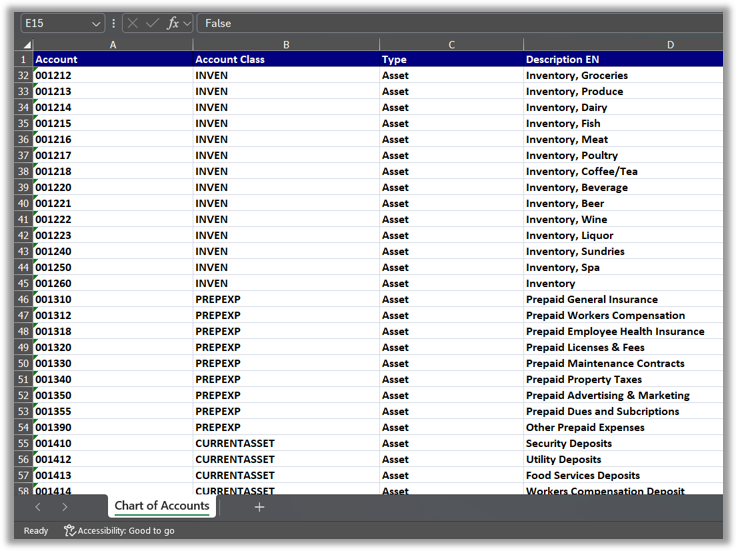The width and height of the screenshot is (737, 551).
Task: Expand the dropdown next to fx
Action: [187, 23]
